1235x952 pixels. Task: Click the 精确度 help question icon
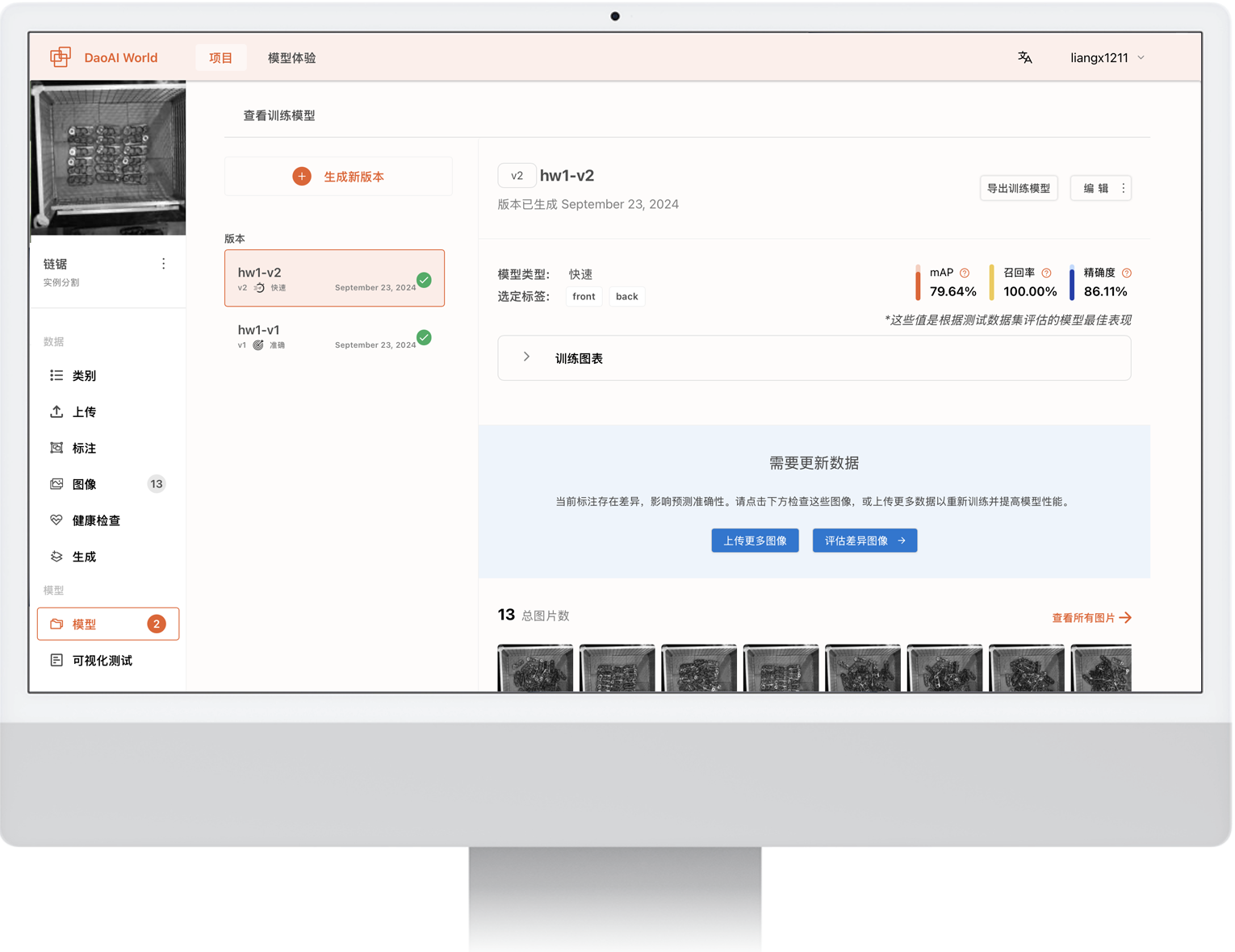coord(1127,273)
